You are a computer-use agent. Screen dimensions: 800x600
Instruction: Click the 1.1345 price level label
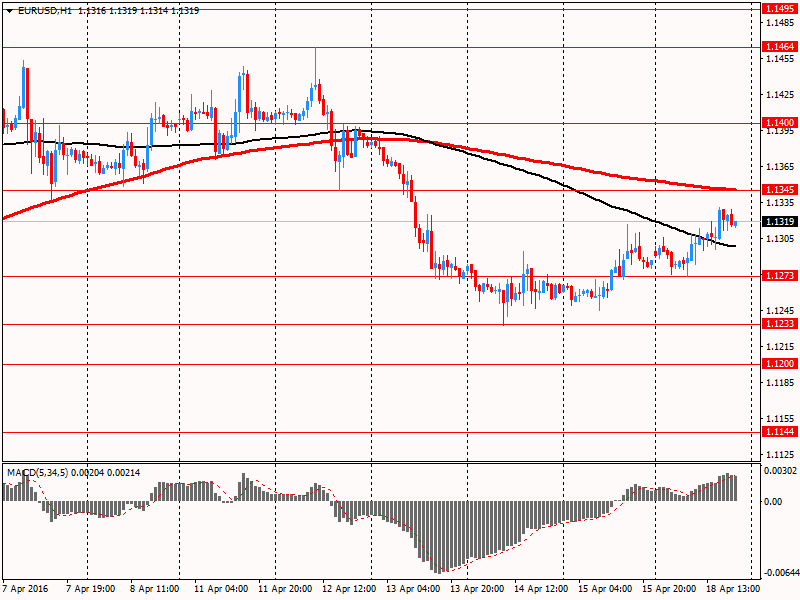click(x=780, y=190)
